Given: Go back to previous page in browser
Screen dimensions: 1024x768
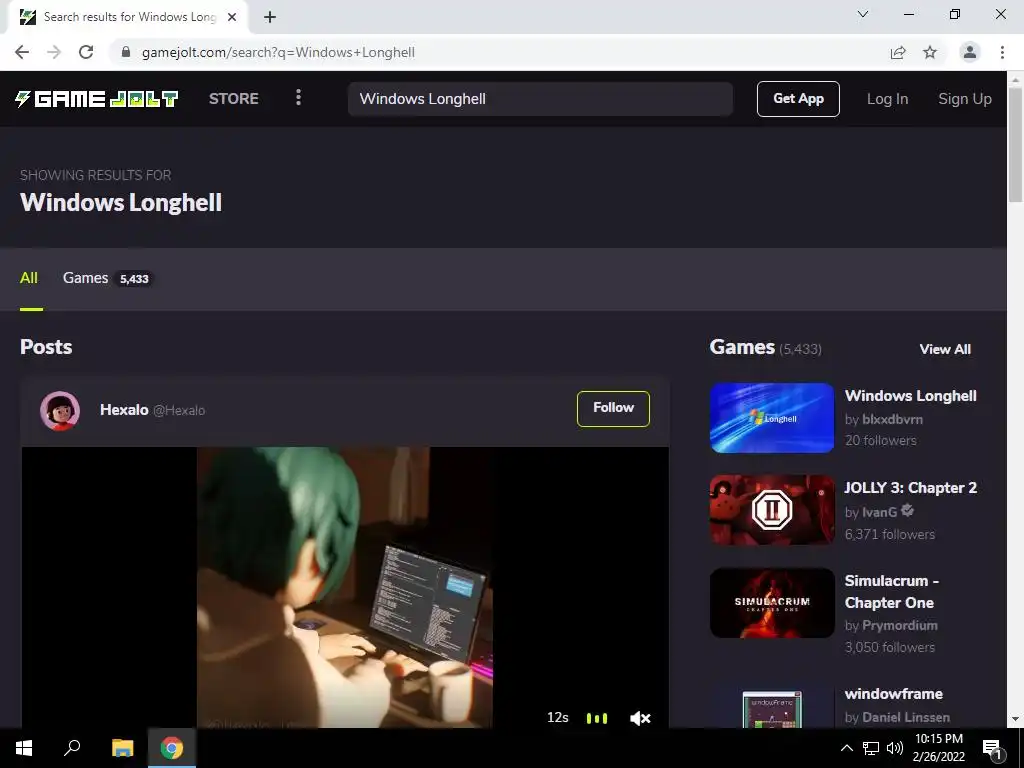Looking at the screenshot, I should click(22, 52).
